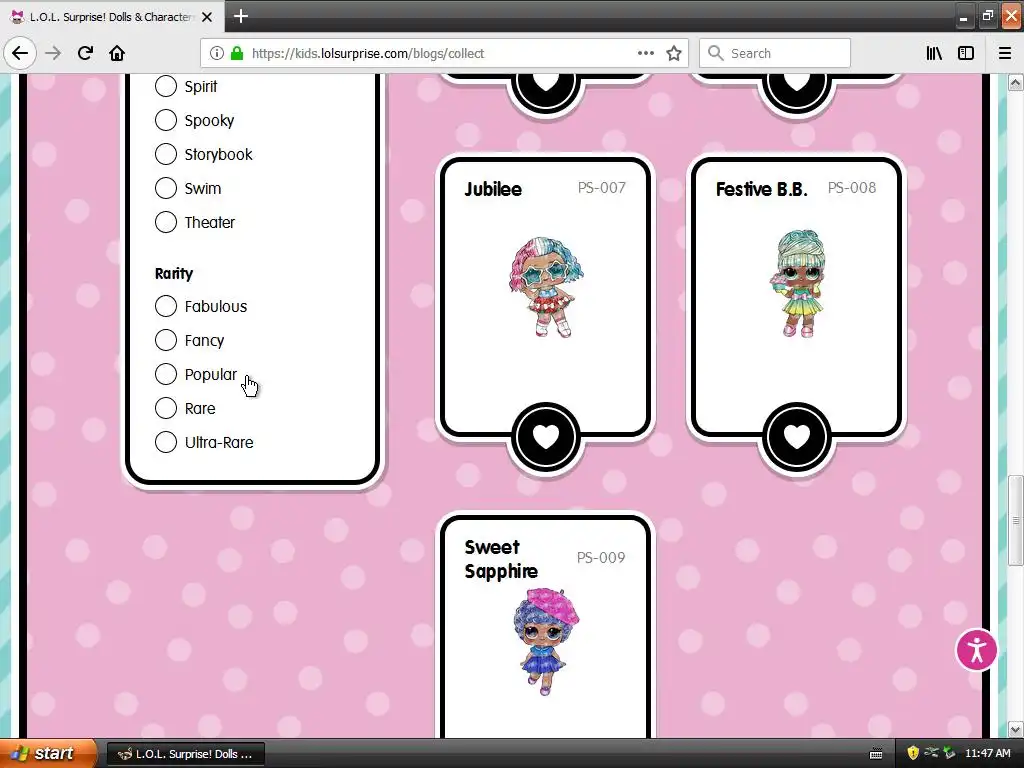
Task: Click the page scrollbar up arrow
Action: click(x=1015, y=83)
